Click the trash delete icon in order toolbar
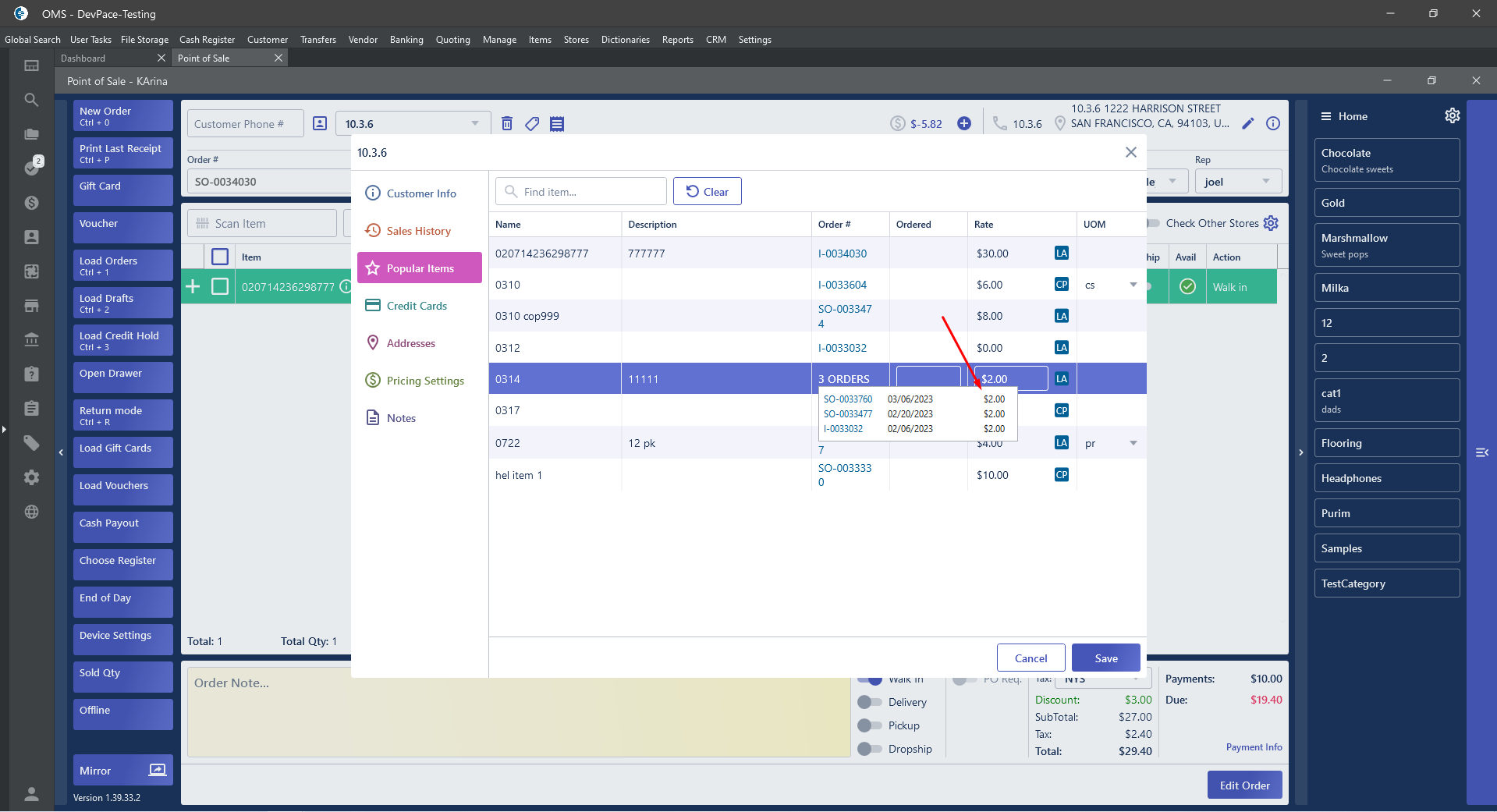The width and height of the screenshot is (1497, 812). point(507,123)
